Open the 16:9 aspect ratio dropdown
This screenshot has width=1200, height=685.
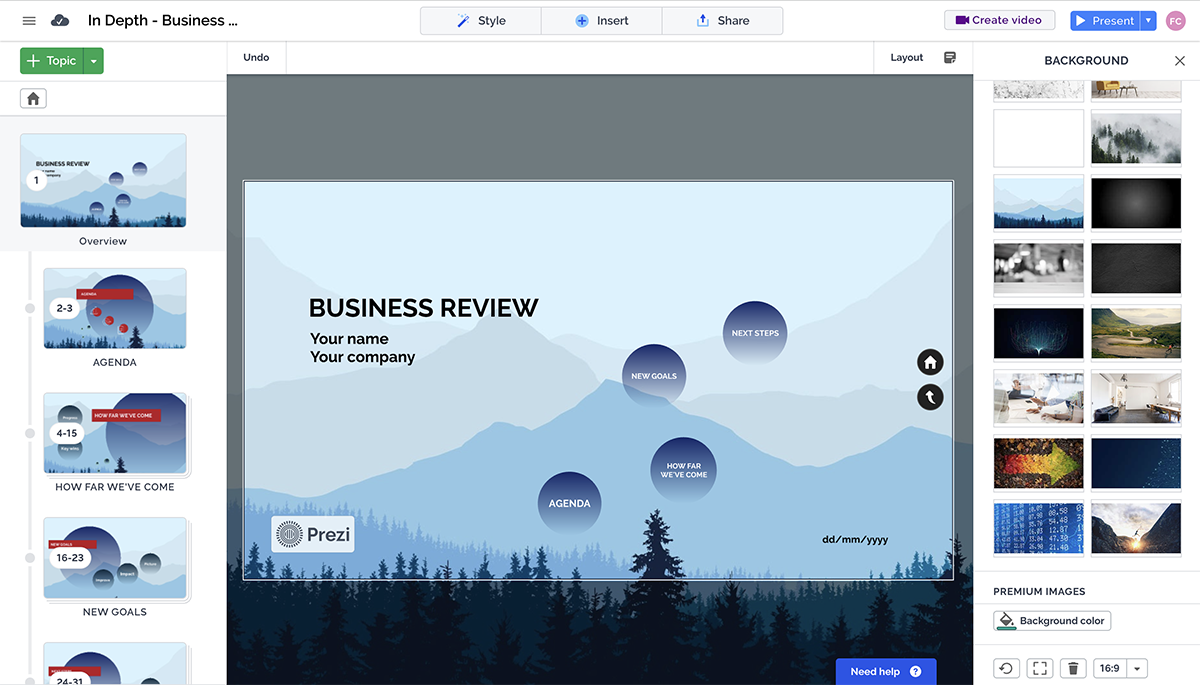(1135, 668)
